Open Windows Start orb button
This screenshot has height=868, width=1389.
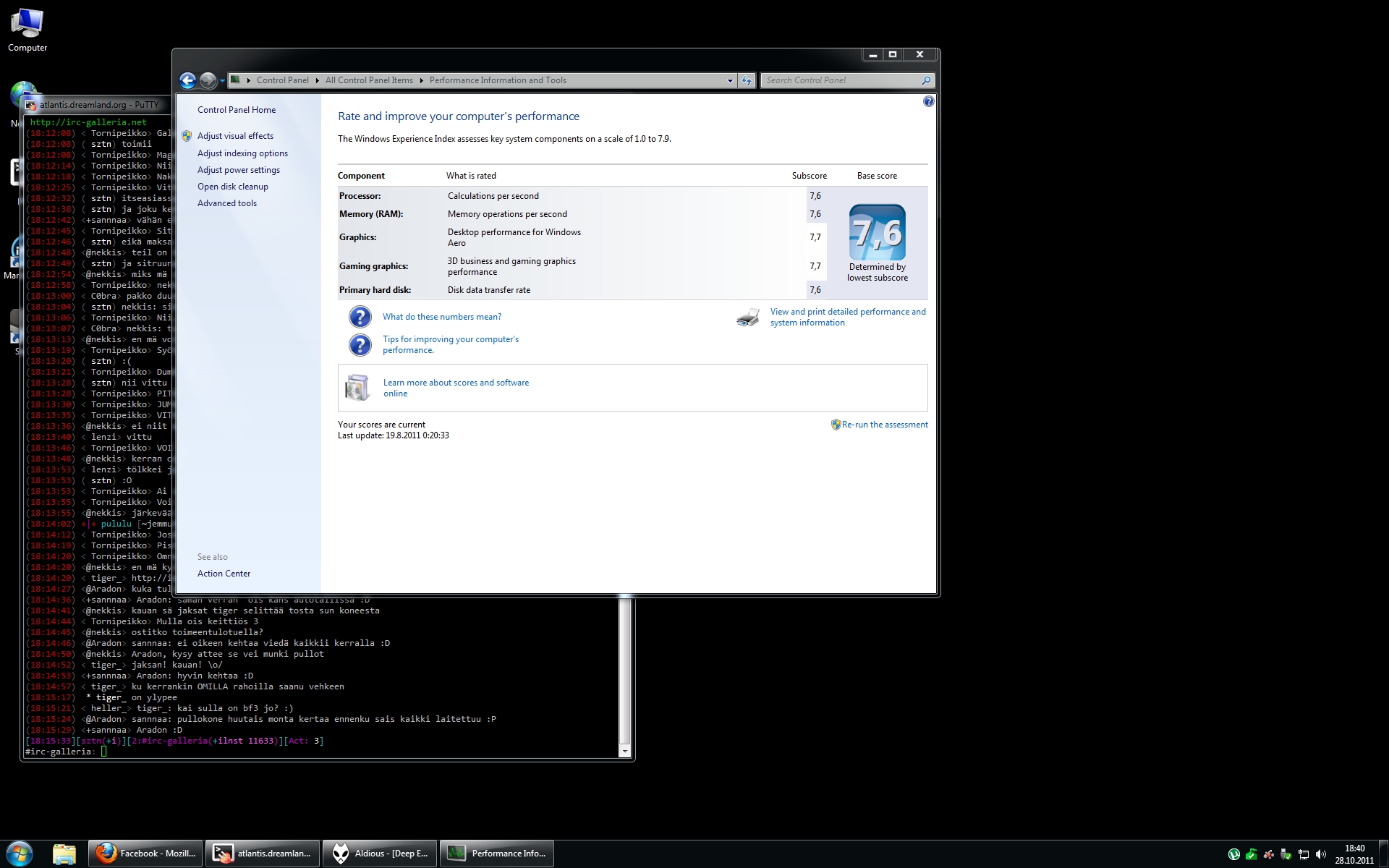click(20, 854)
